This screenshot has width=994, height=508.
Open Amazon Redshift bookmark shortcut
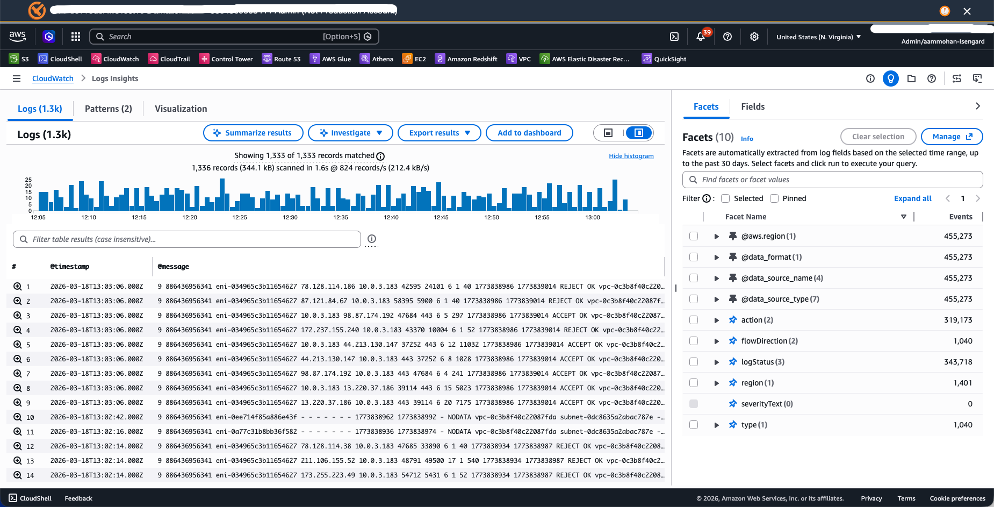(x=467, y=59)
